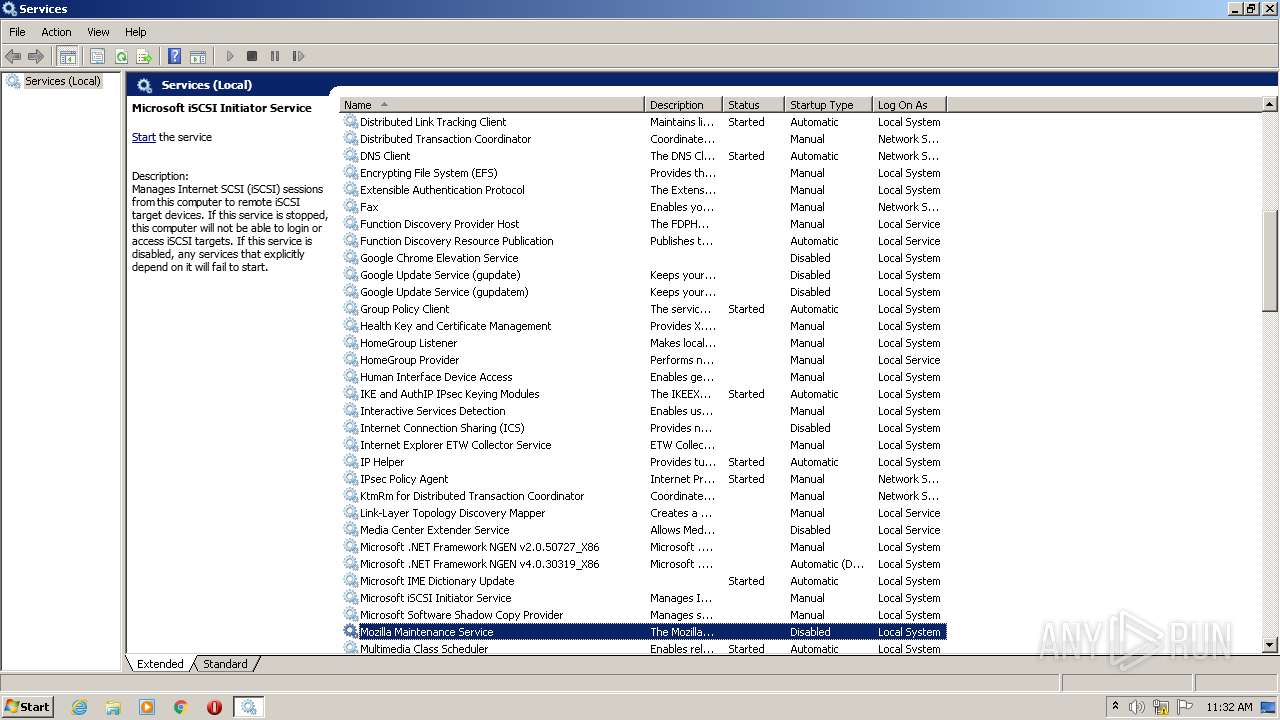Sort by Description column header
Screen dimensions: 1280x720
pos(684,104)
